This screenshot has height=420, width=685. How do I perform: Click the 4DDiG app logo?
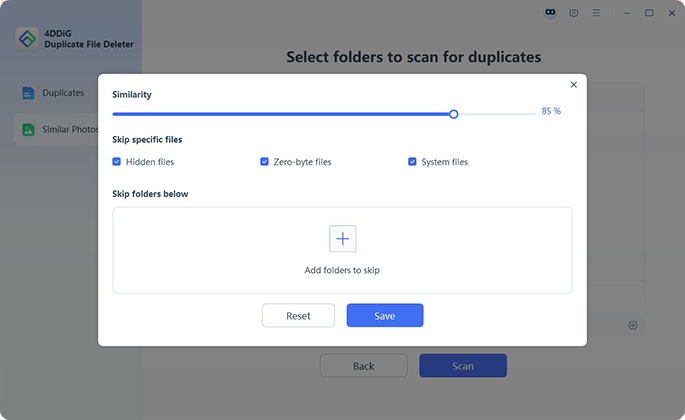[x=27, y=38]
